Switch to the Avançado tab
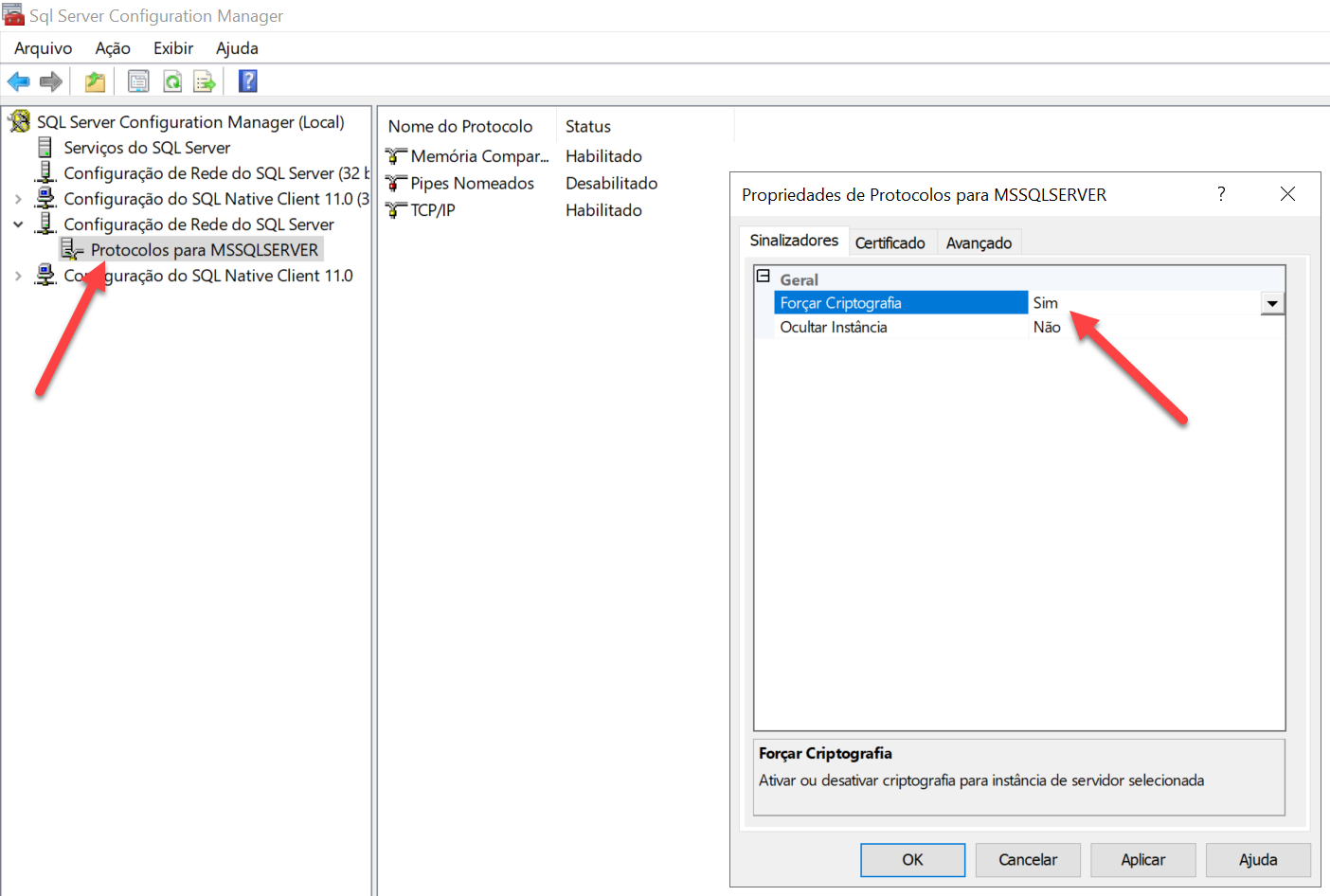The width and height of the screenshot is (1330, 896). [979, 243]
